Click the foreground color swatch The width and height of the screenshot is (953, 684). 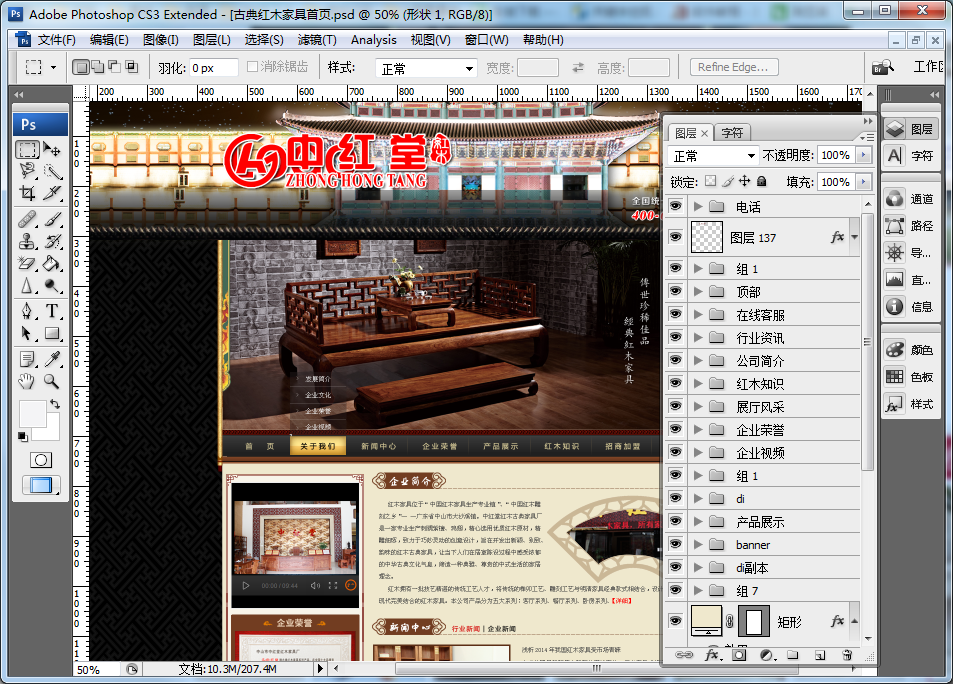(x=32, y=413)
